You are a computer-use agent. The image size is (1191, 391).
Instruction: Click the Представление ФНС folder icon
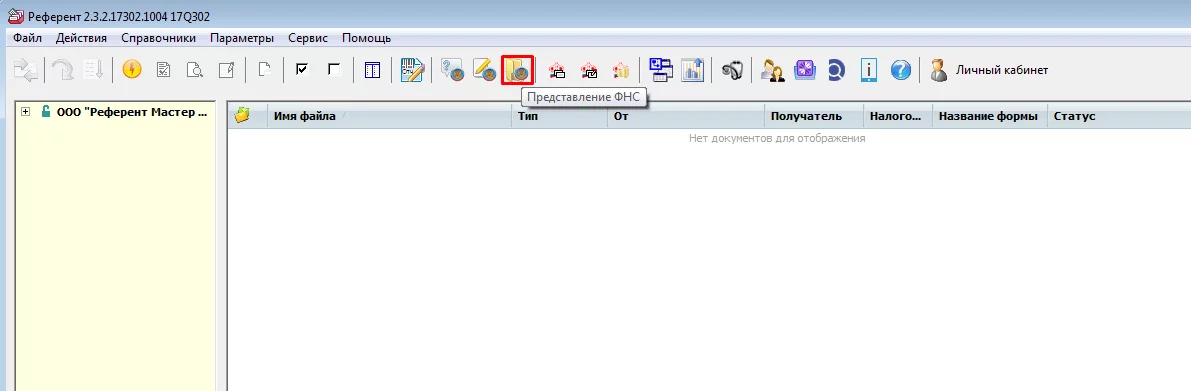point(517,70)
